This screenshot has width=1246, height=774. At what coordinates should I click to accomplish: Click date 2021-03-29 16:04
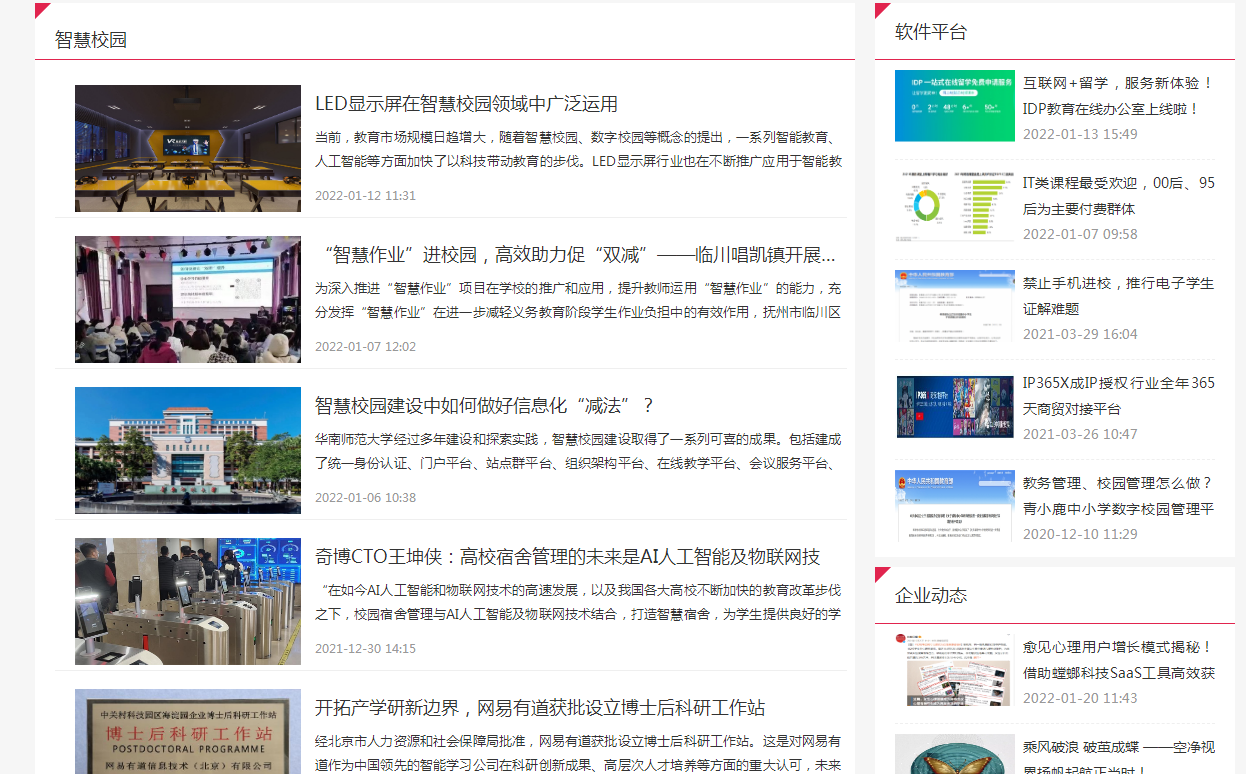coord(1080,334)
